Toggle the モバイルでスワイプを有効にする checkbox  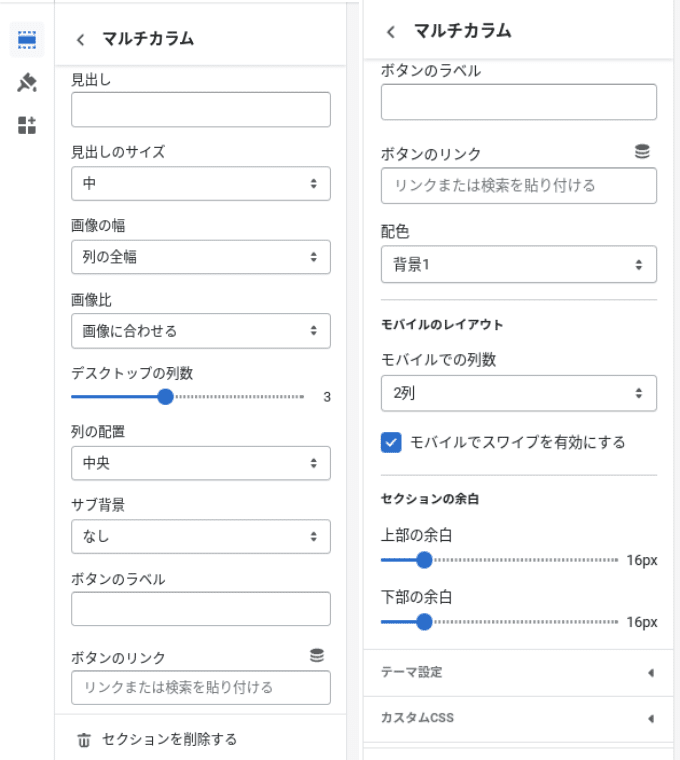point(391,442)
